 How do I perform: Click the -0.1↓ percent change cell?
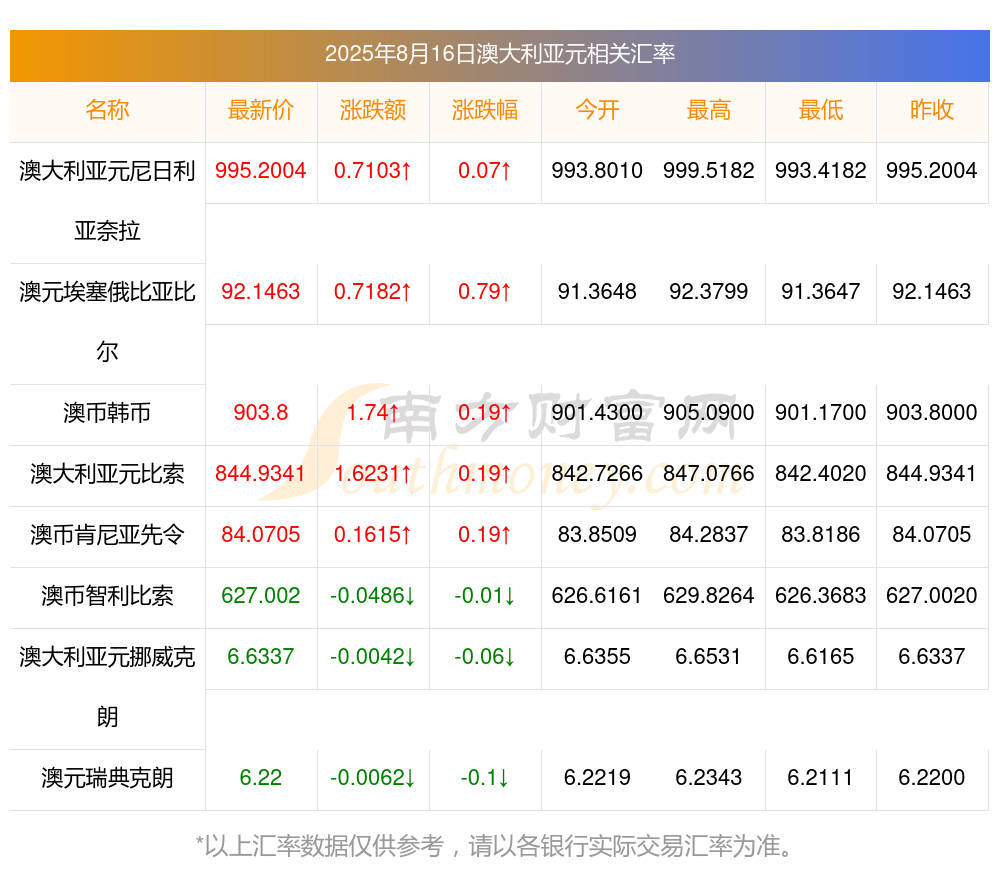485,778
